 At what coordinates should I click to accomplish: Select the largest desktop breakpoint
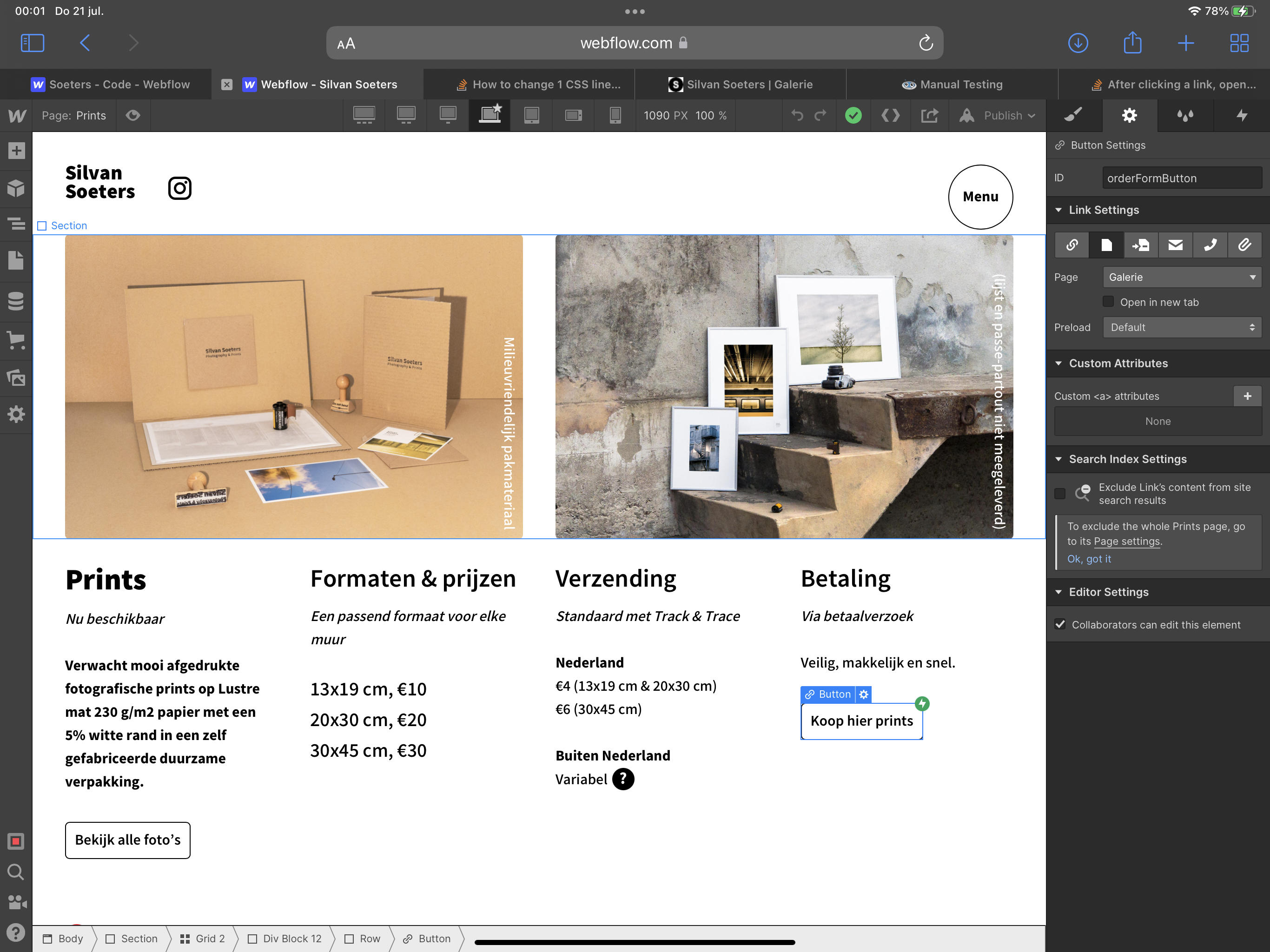pos(364,115)
